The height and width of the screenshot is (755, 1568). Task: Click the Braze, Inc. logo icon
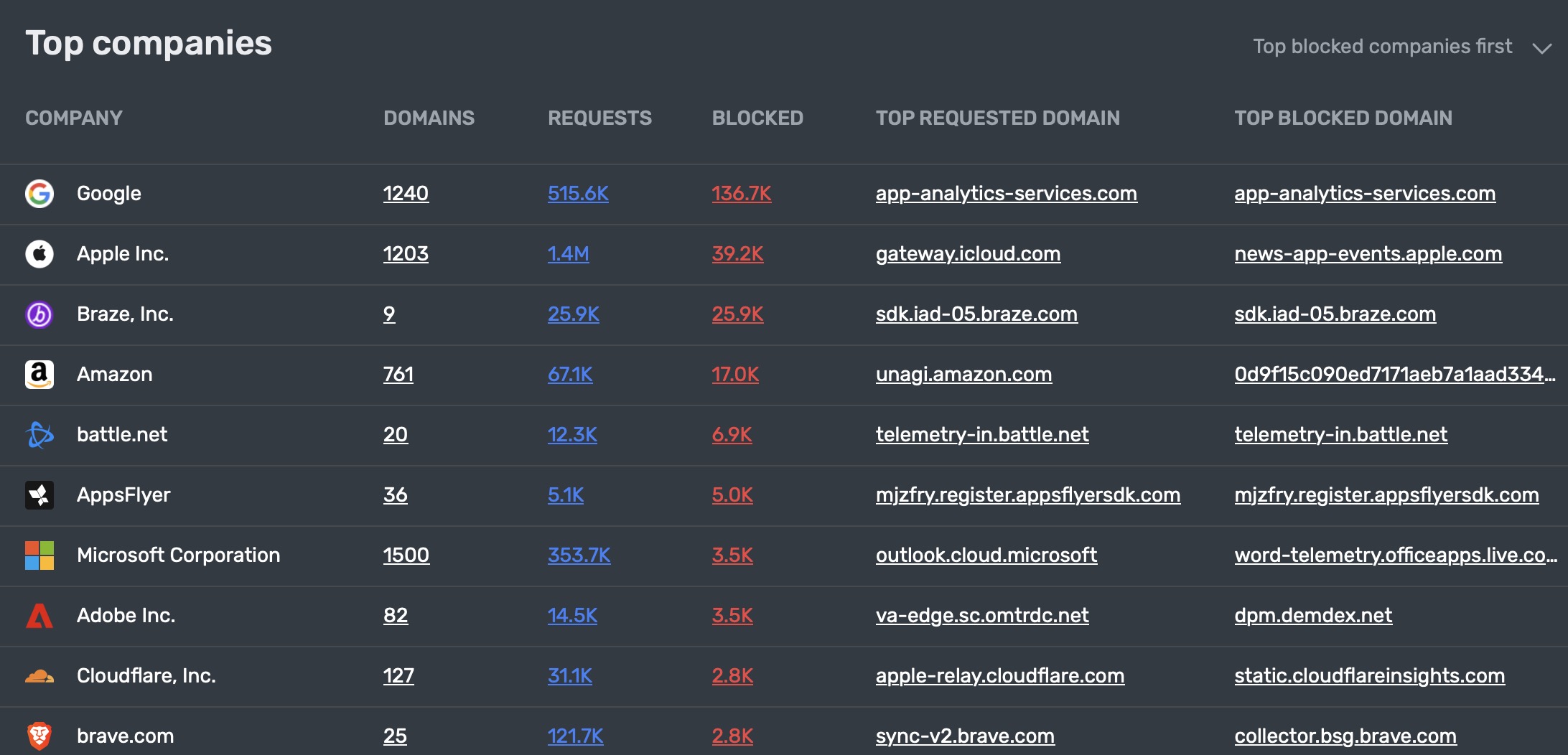[39, 314]
